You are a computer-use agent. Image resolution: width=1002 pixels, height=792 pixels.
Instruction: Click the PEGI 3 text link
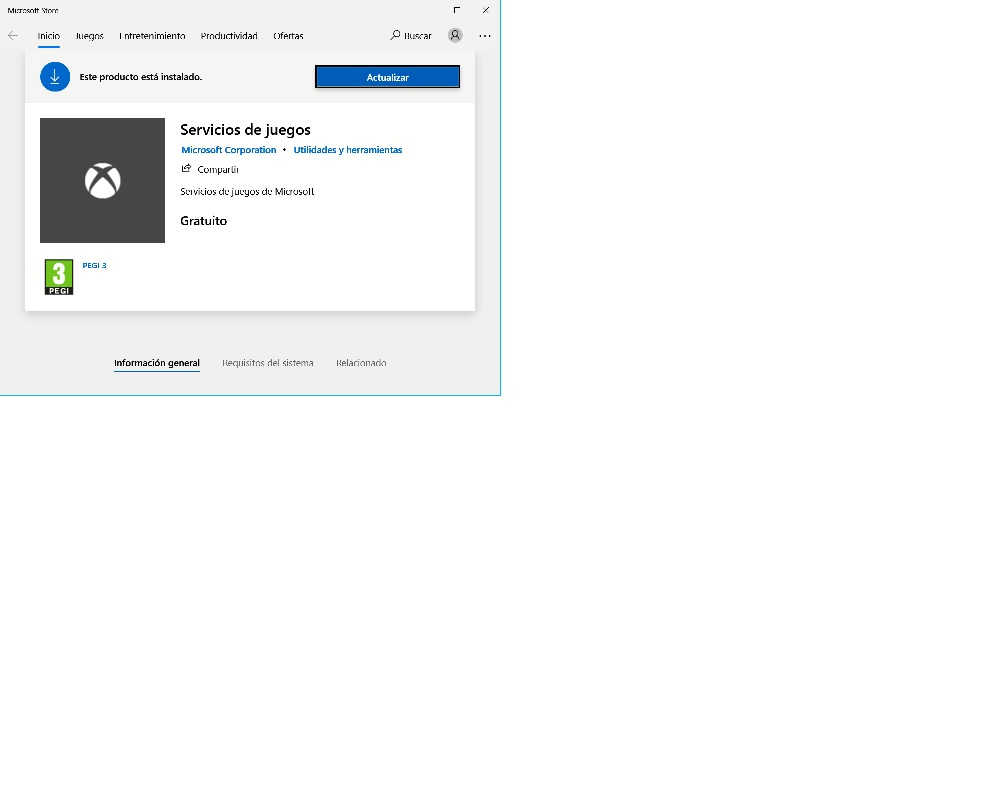(95, 265)
